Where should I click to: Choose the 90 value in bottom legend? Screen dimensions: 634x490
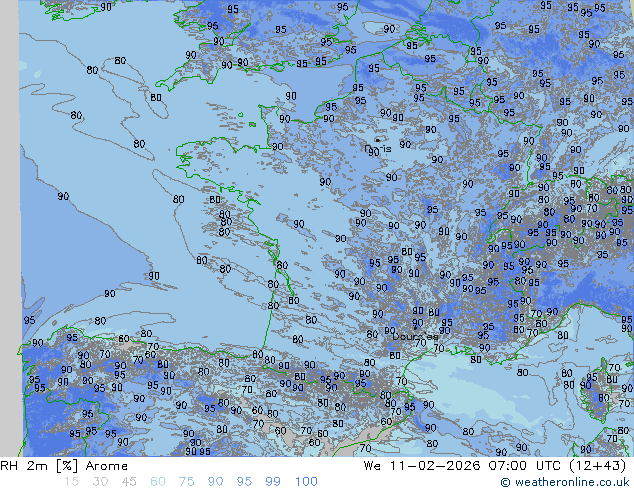[x=215, y=482]
